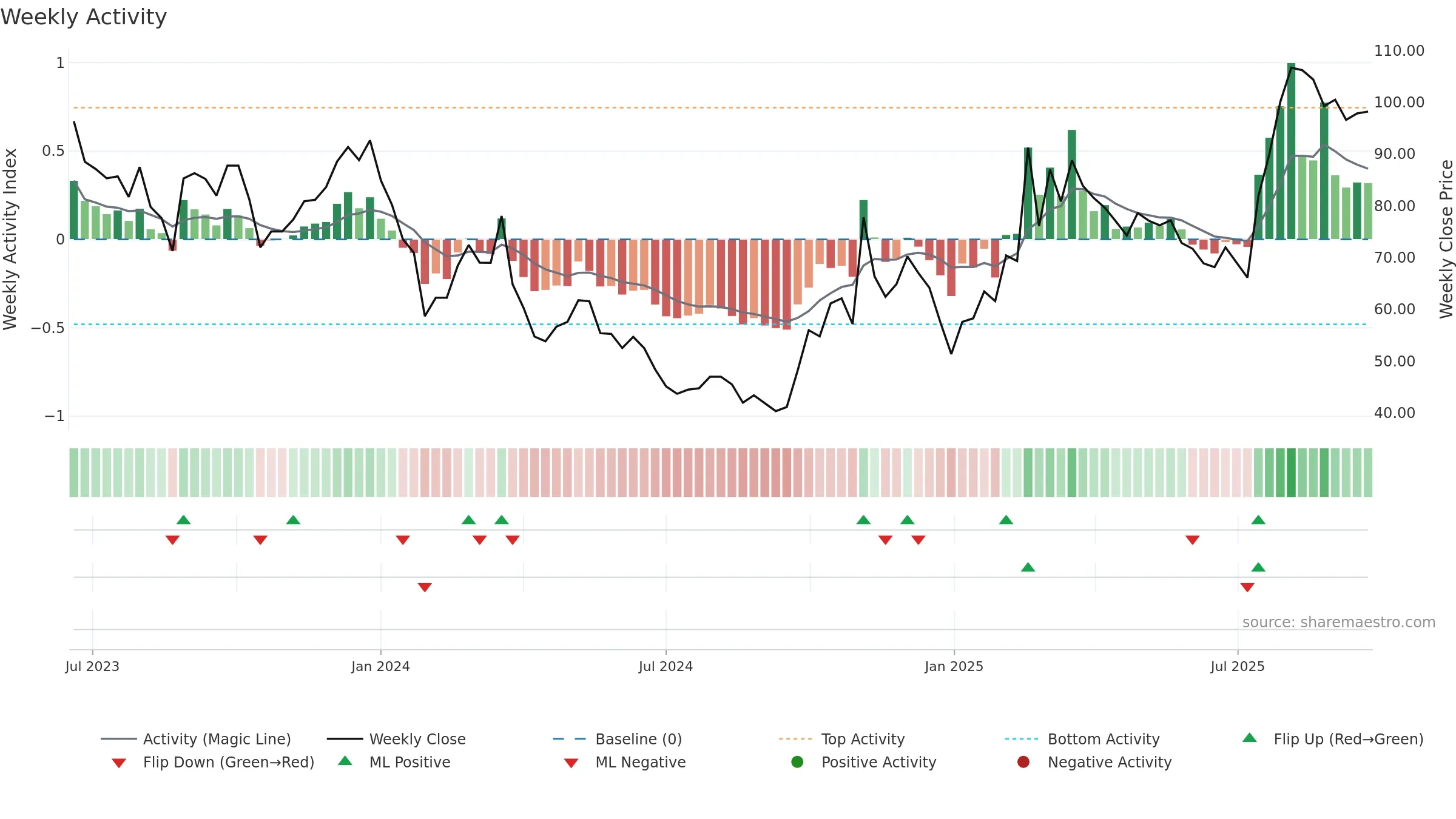The width and height of the screenshot is (1456, 819).
Task: Click the '40.00' price axis label
Action: (x=1395, y=413)
